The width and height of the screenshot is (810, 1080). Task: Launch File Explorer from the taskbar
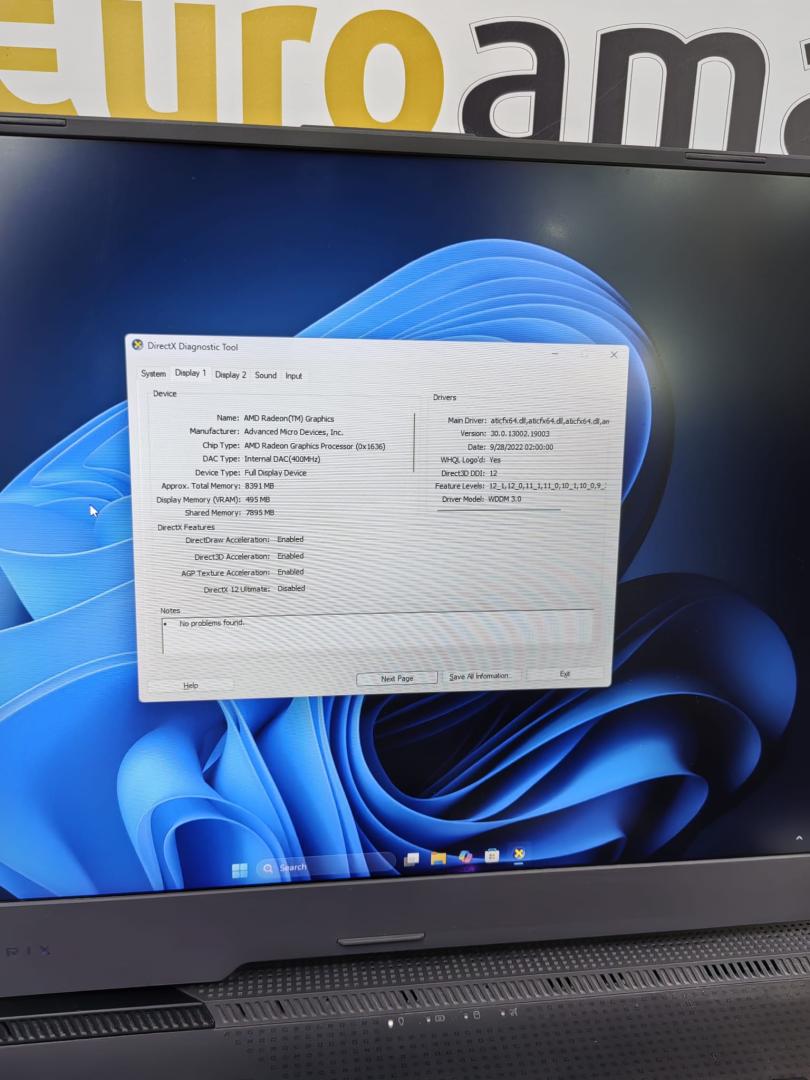click(438, 858)
